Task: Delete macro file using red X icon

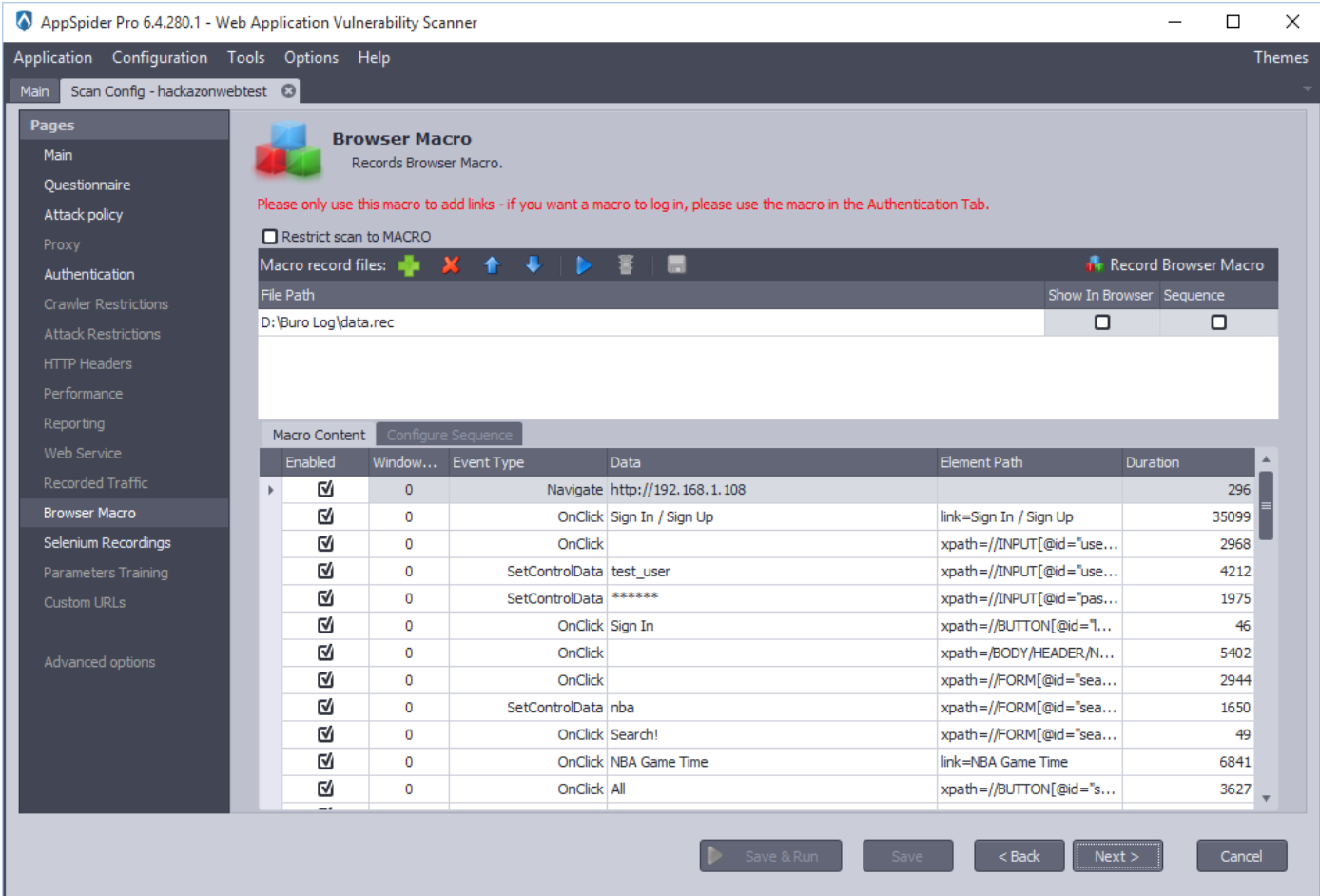Action: (451, 265)
